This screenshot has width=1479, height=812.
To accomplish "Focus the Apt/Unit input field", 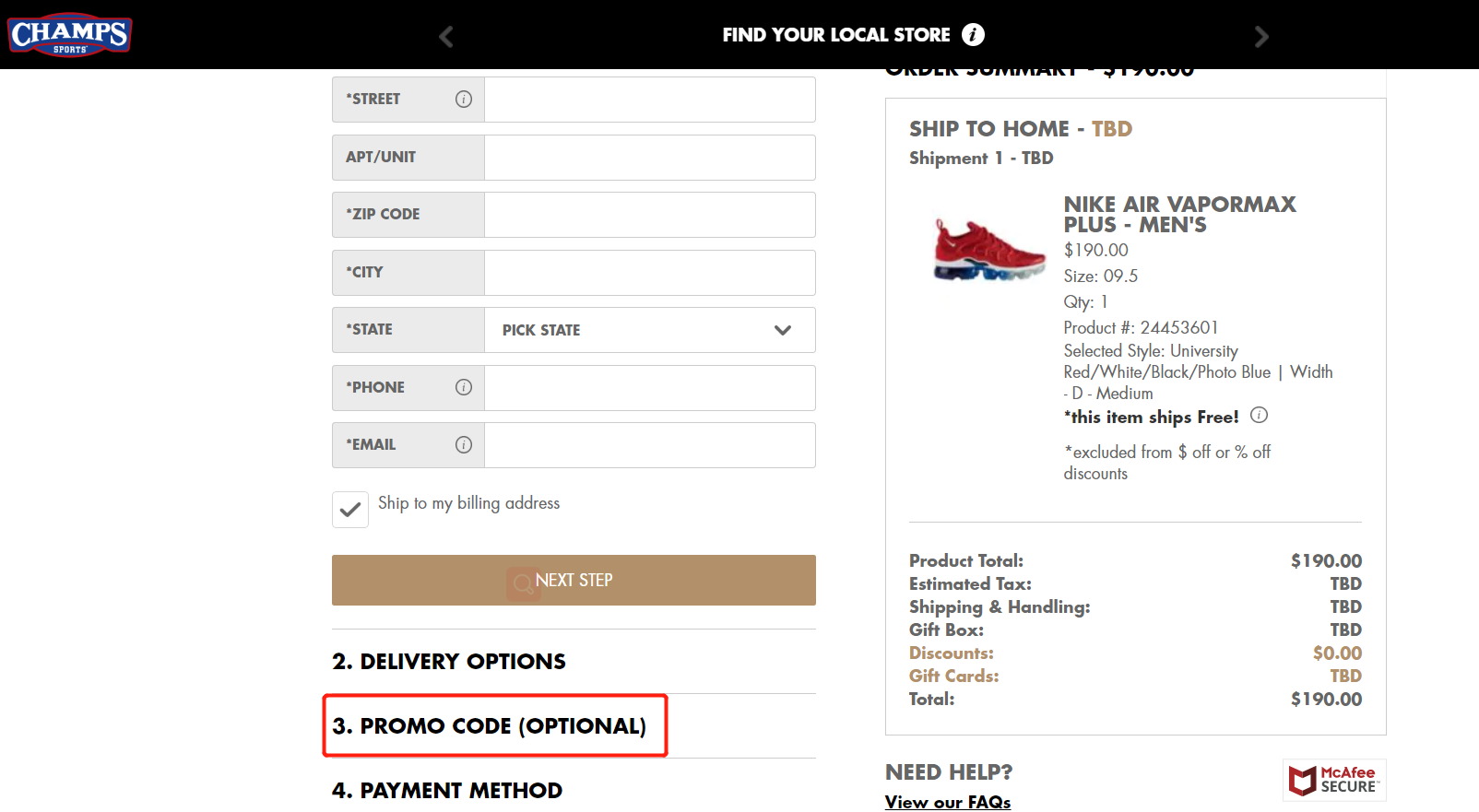I will coord(650,158).
